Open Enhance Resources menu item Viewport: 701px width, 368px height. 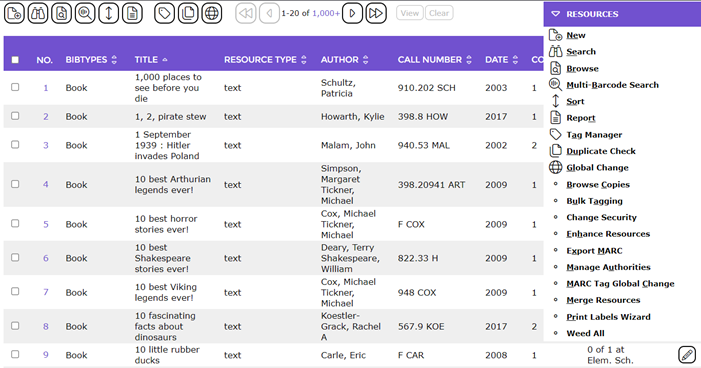608,234
